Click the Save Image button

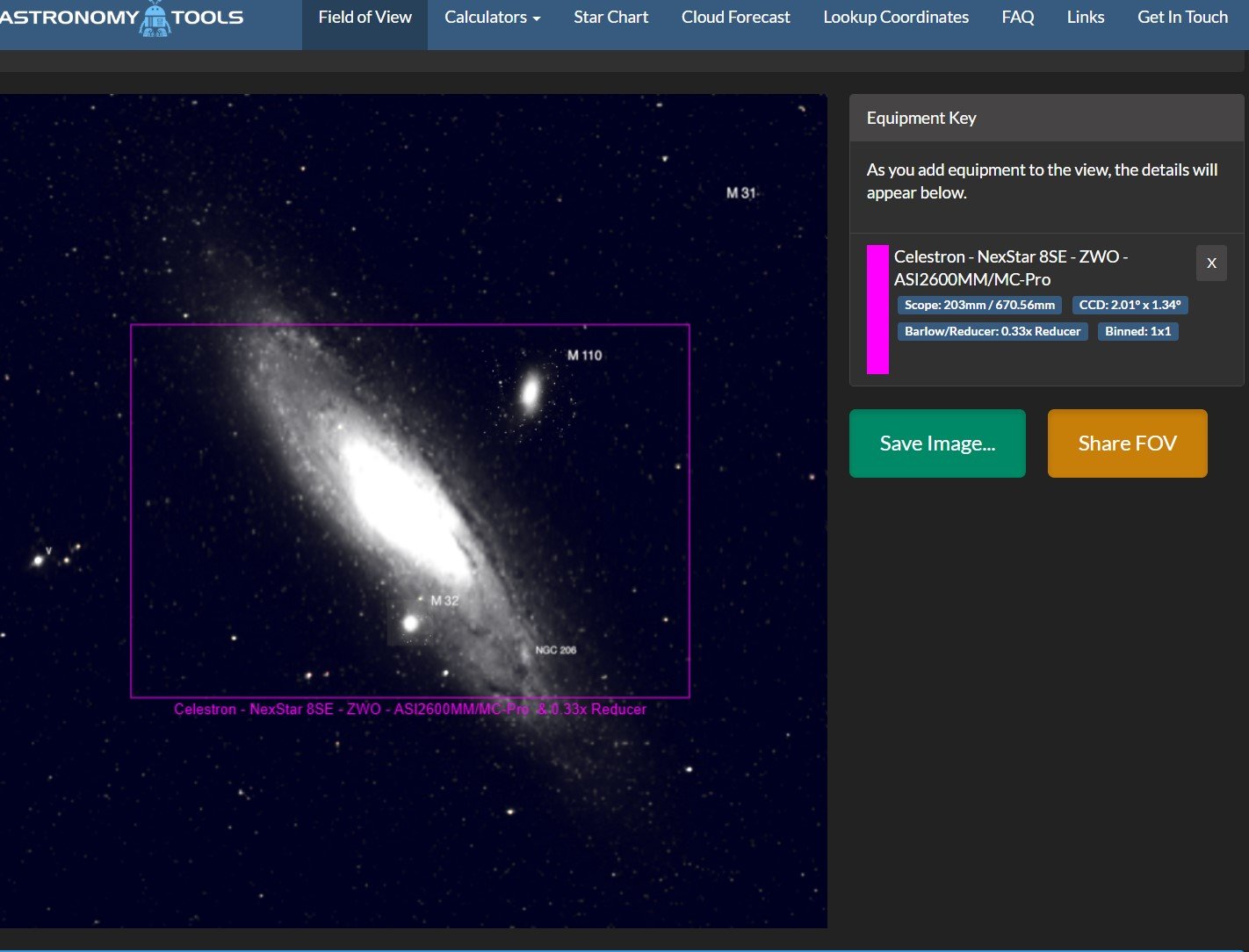pyautogui.click(x=937, y=444)
